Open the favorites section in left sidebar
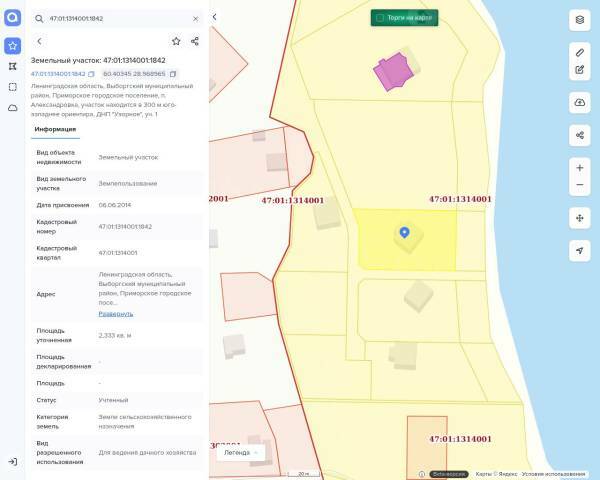600x480 pixels. pos(12,45)
